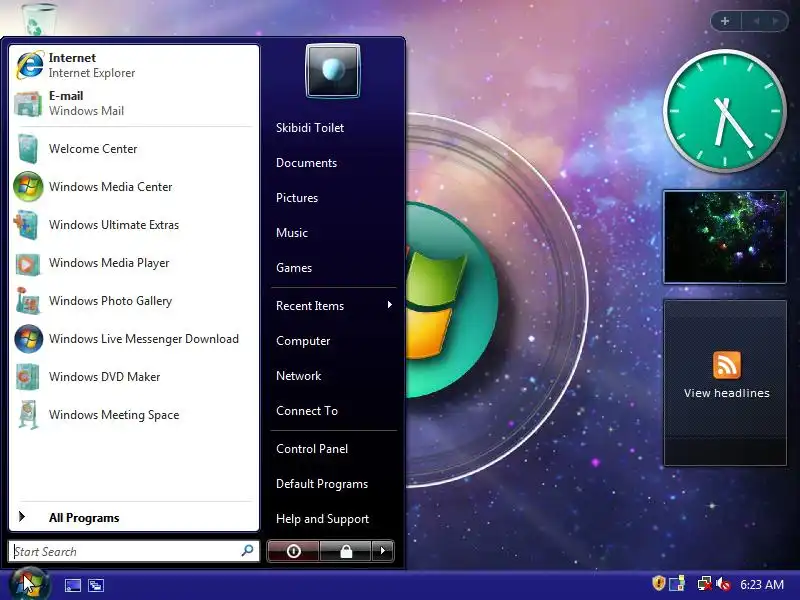Click the sidebar add gadget plus button
Screen dimensions: 800x600
point(725,21)
